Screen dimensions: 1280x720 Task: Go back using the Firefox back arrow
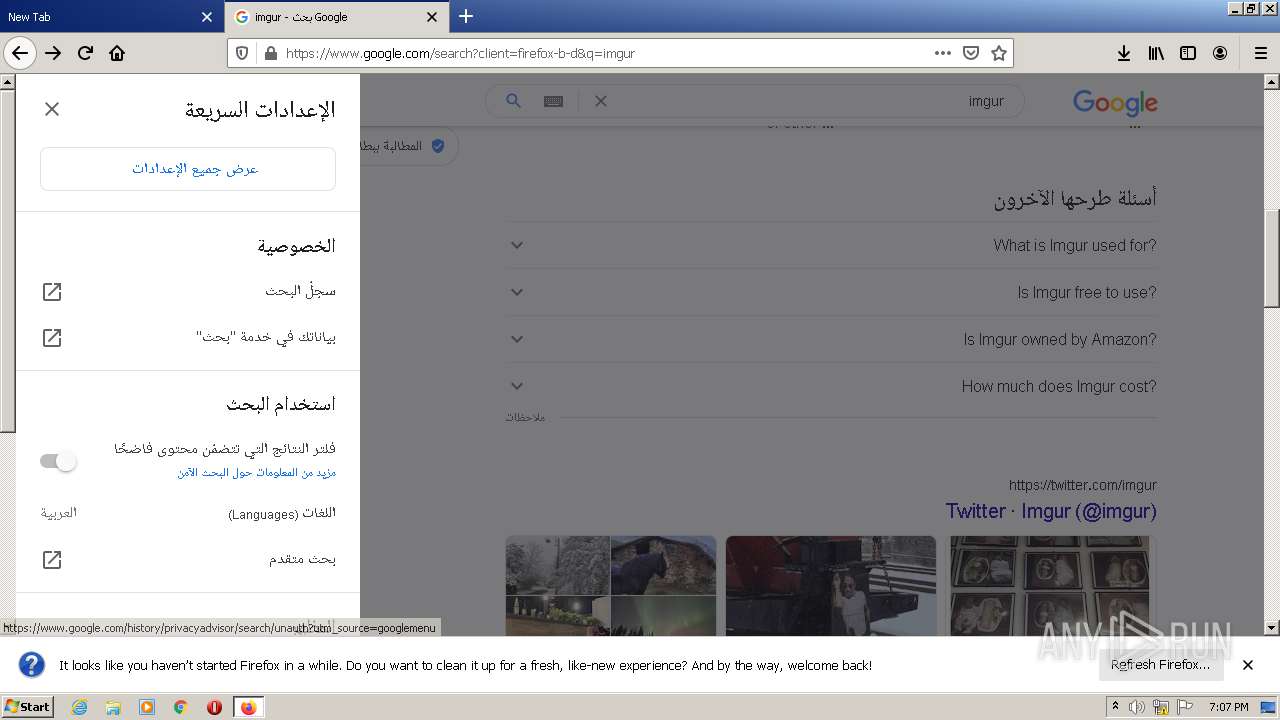20,53
